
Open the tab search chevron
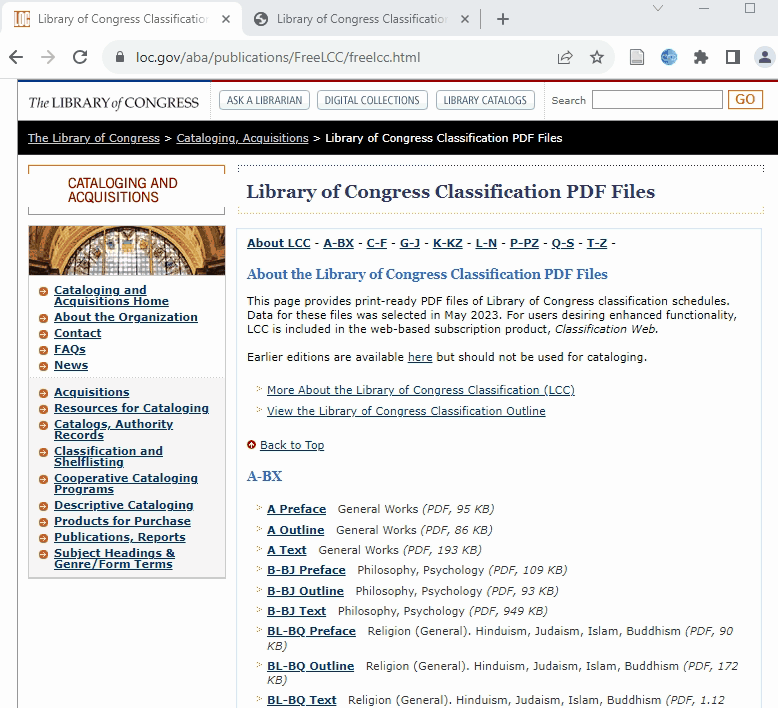[658, 8]
